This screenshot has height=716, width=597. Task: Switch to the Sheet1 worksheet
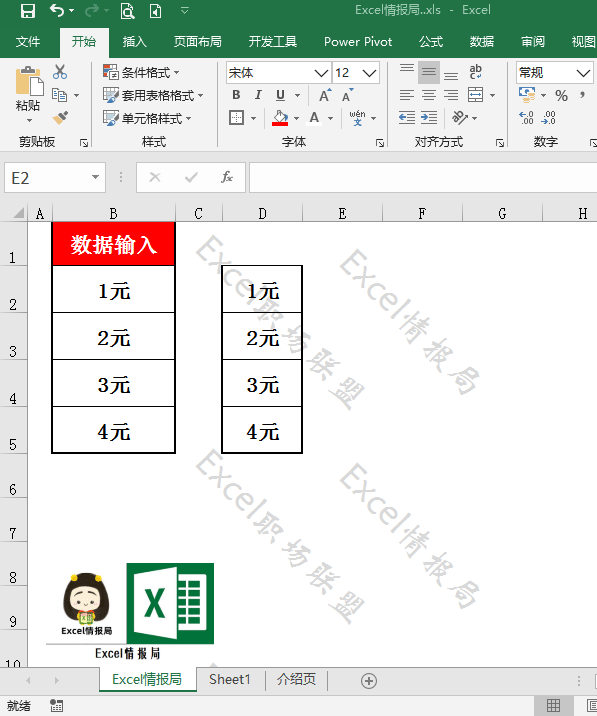click(x=230, y=679)
